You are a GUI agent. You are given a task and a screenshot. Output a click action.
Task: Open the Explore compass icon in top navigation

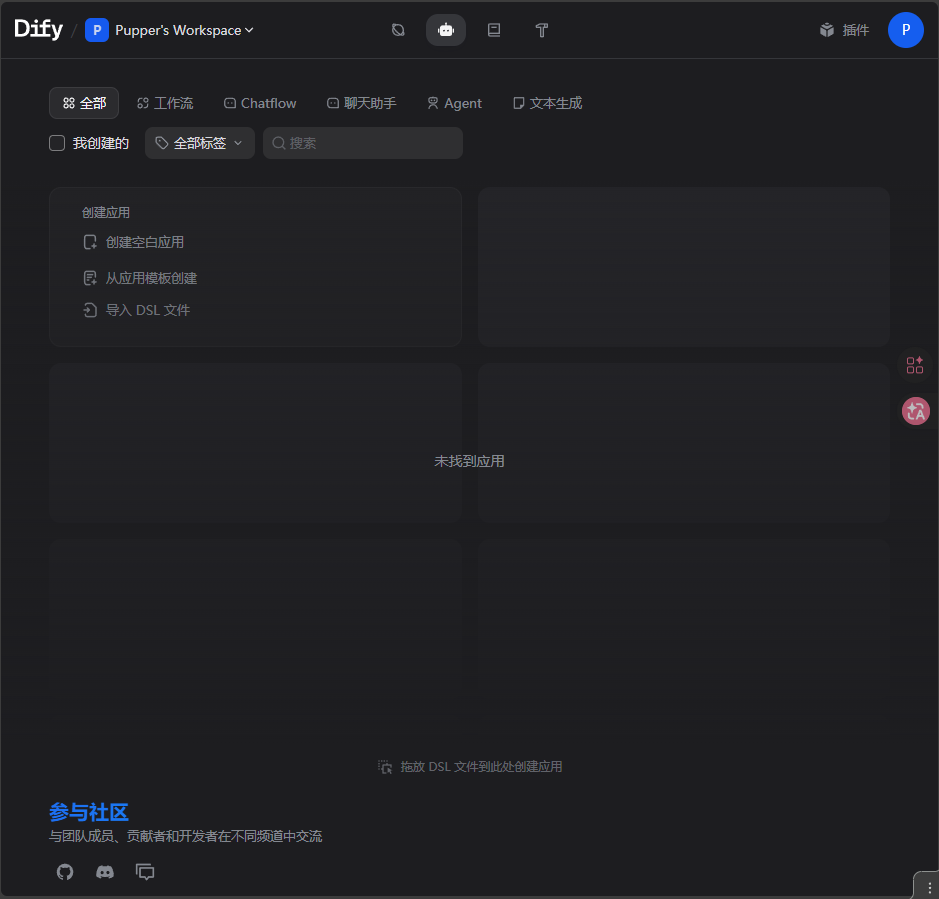point(398,30)
